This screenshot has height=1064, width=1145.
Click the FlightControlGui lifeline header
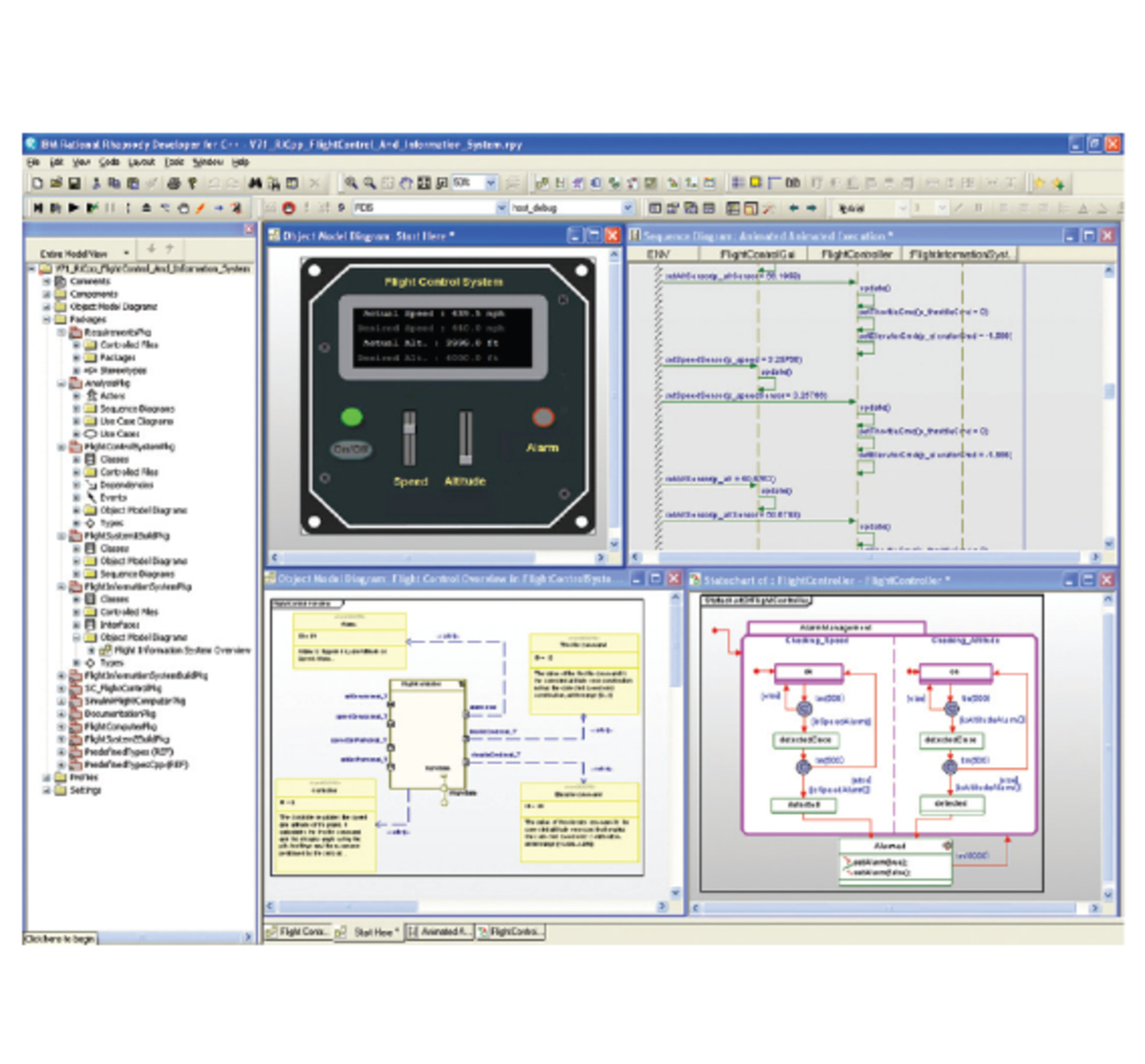[x=758, y=255]
